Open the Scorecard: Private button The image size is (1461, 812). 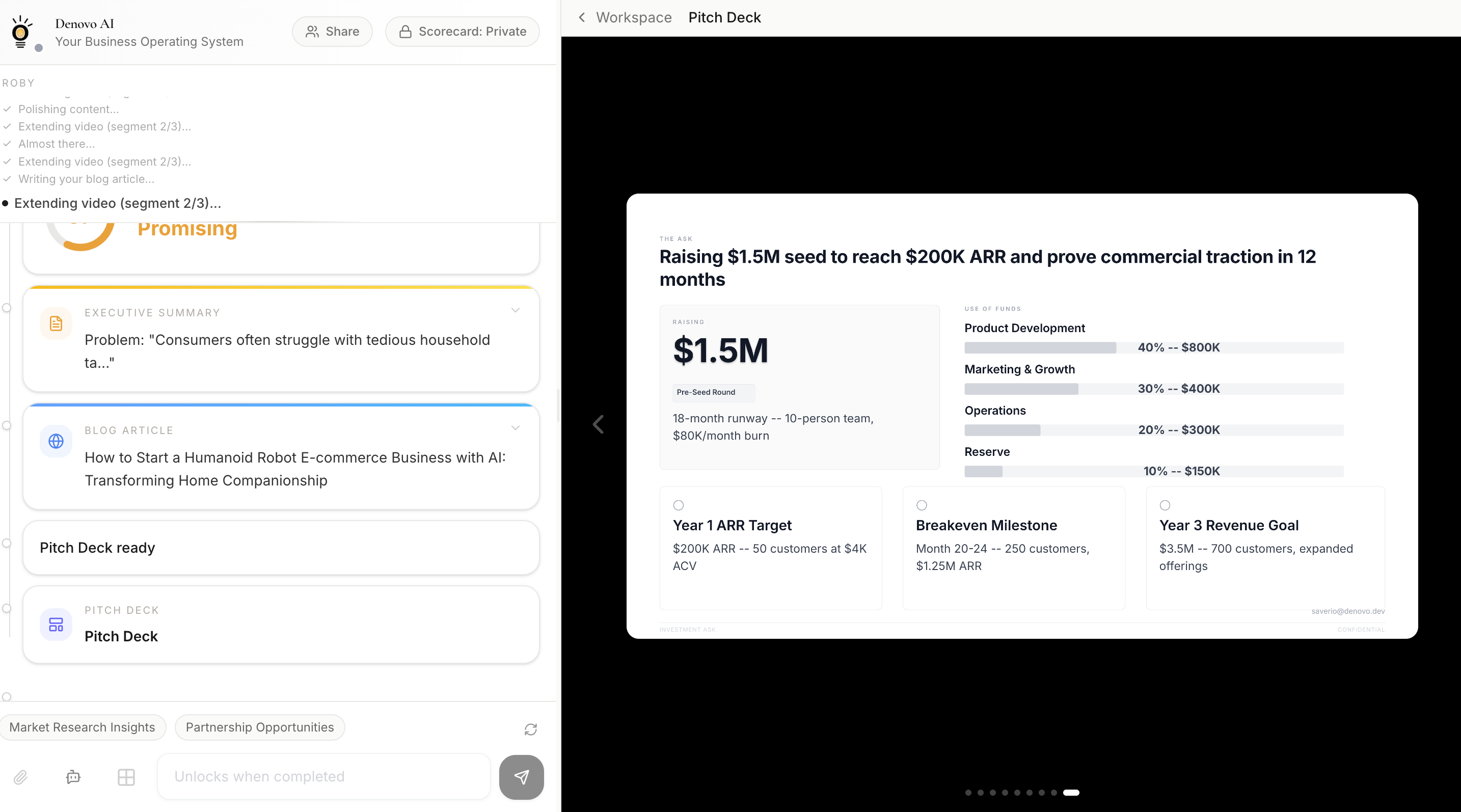(x=462, y=31)
